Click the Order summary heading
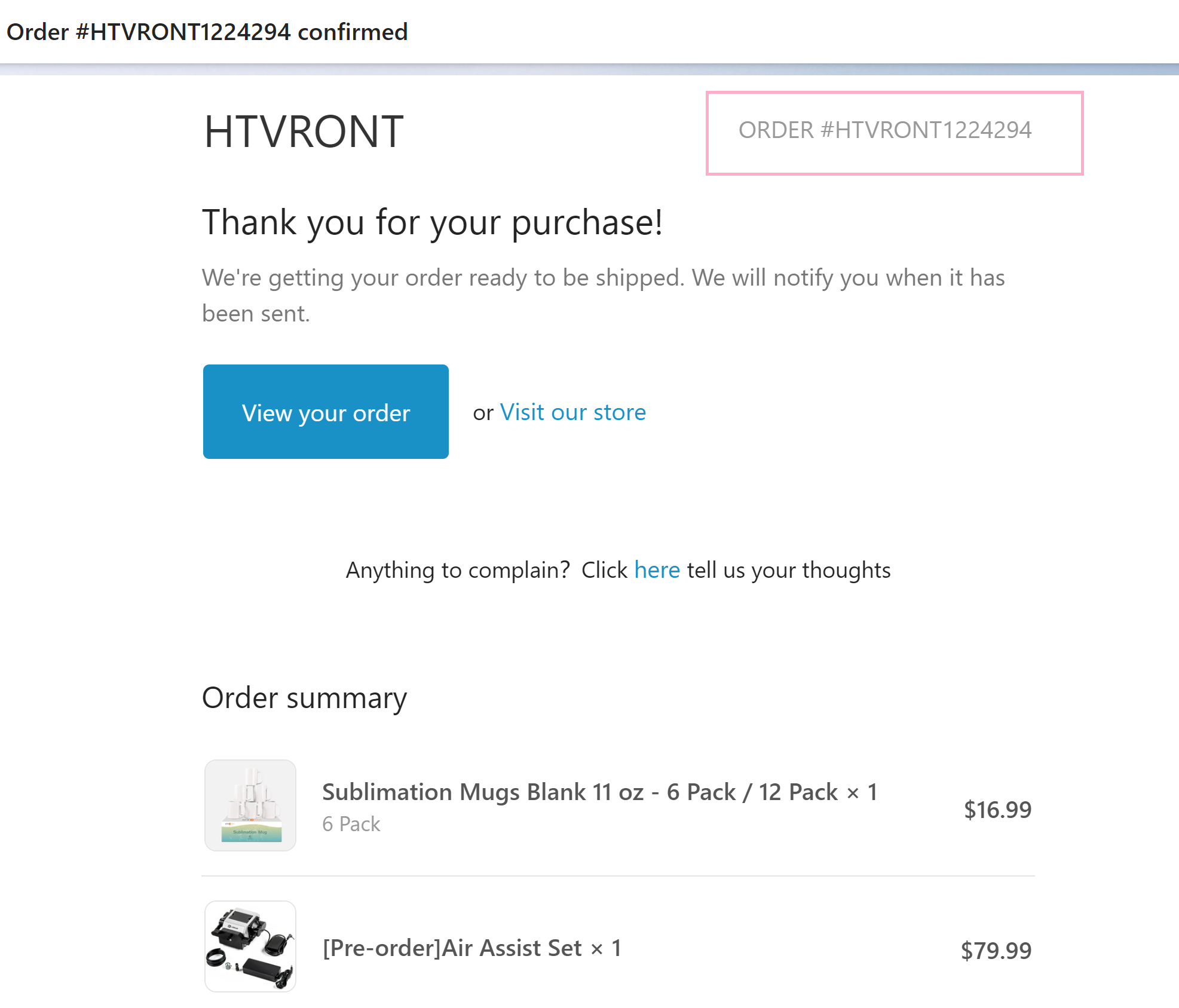Viewport: 1179px width, 1008px height. 304,697
